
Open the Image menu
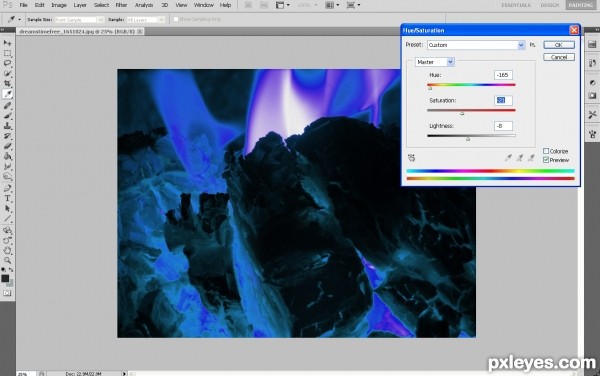tap(59, 5)
